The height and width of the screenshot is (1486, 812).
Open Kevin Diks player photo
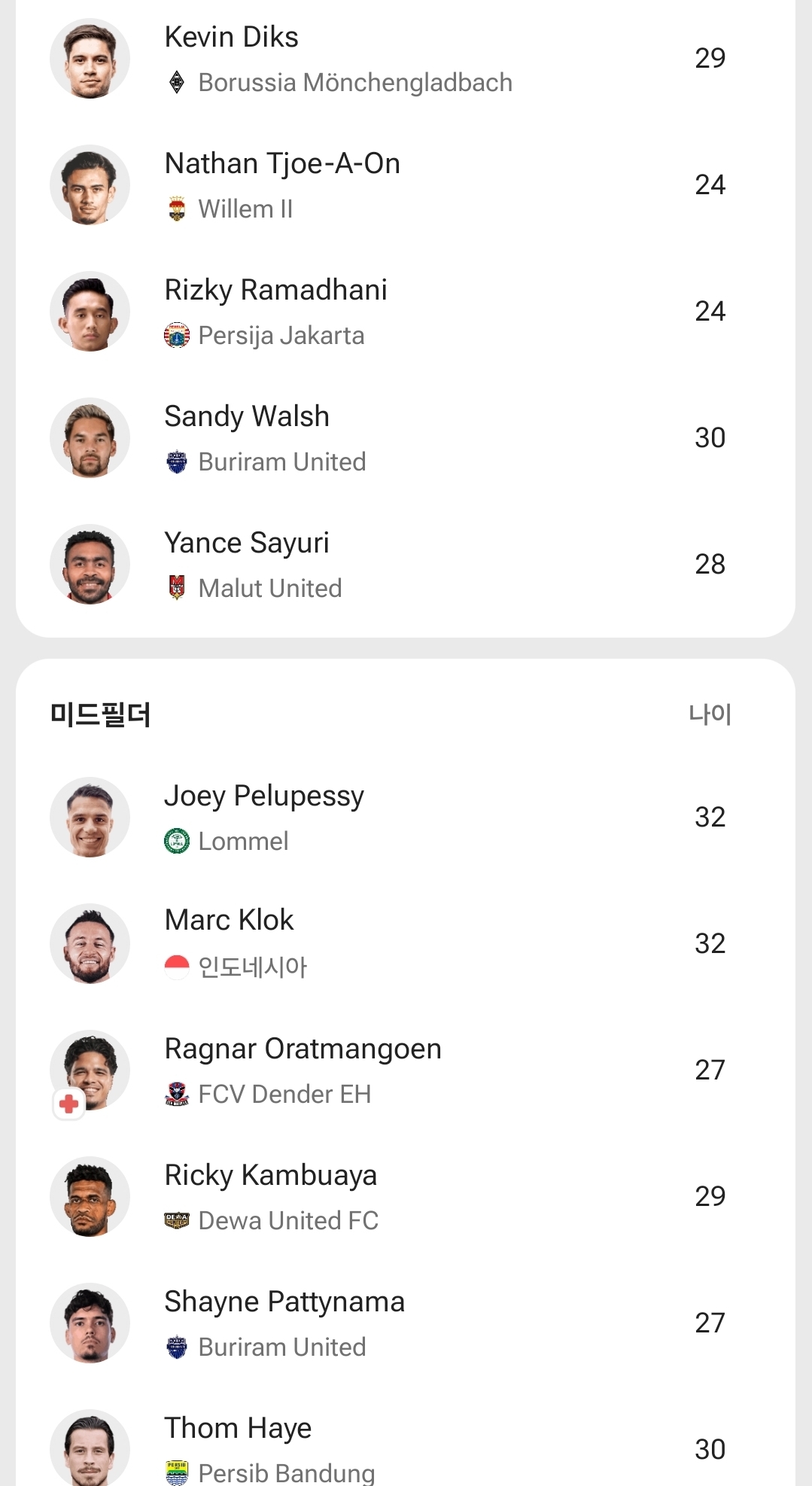tap(90, 59)
